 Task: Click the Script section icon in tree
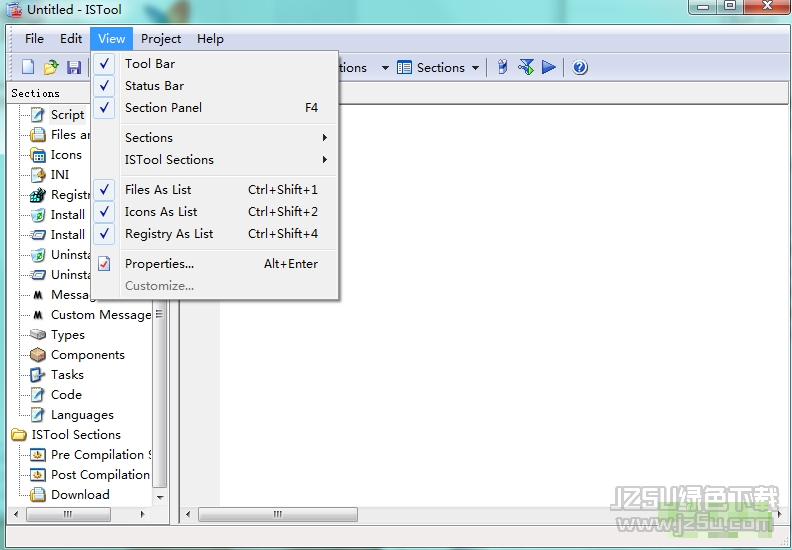pos(37,115)
